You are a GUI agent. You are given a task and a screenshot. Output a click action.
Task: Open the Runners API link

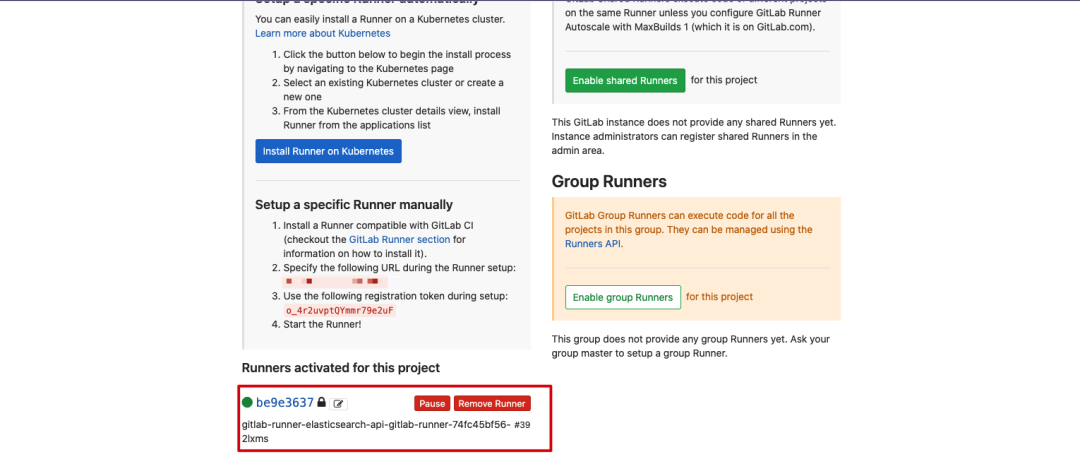tap(593, 243)
